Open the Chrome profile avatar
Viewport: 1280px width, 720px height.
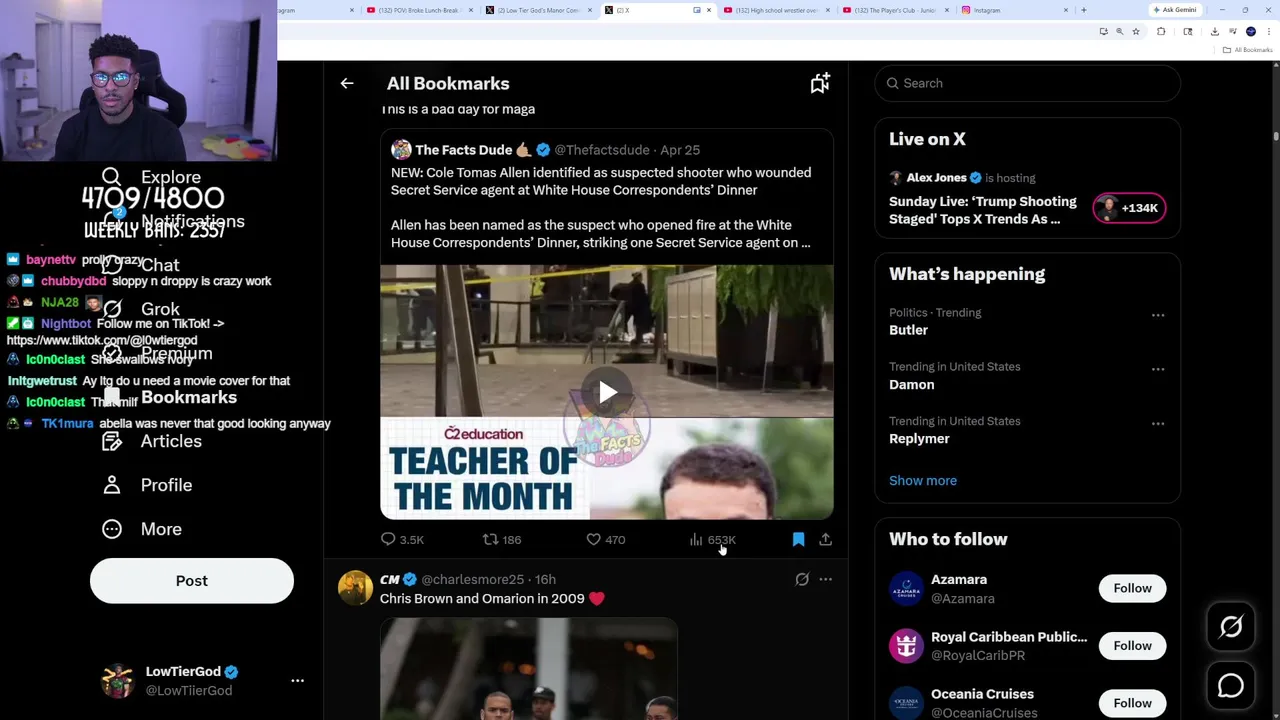tap(1251, 32)
